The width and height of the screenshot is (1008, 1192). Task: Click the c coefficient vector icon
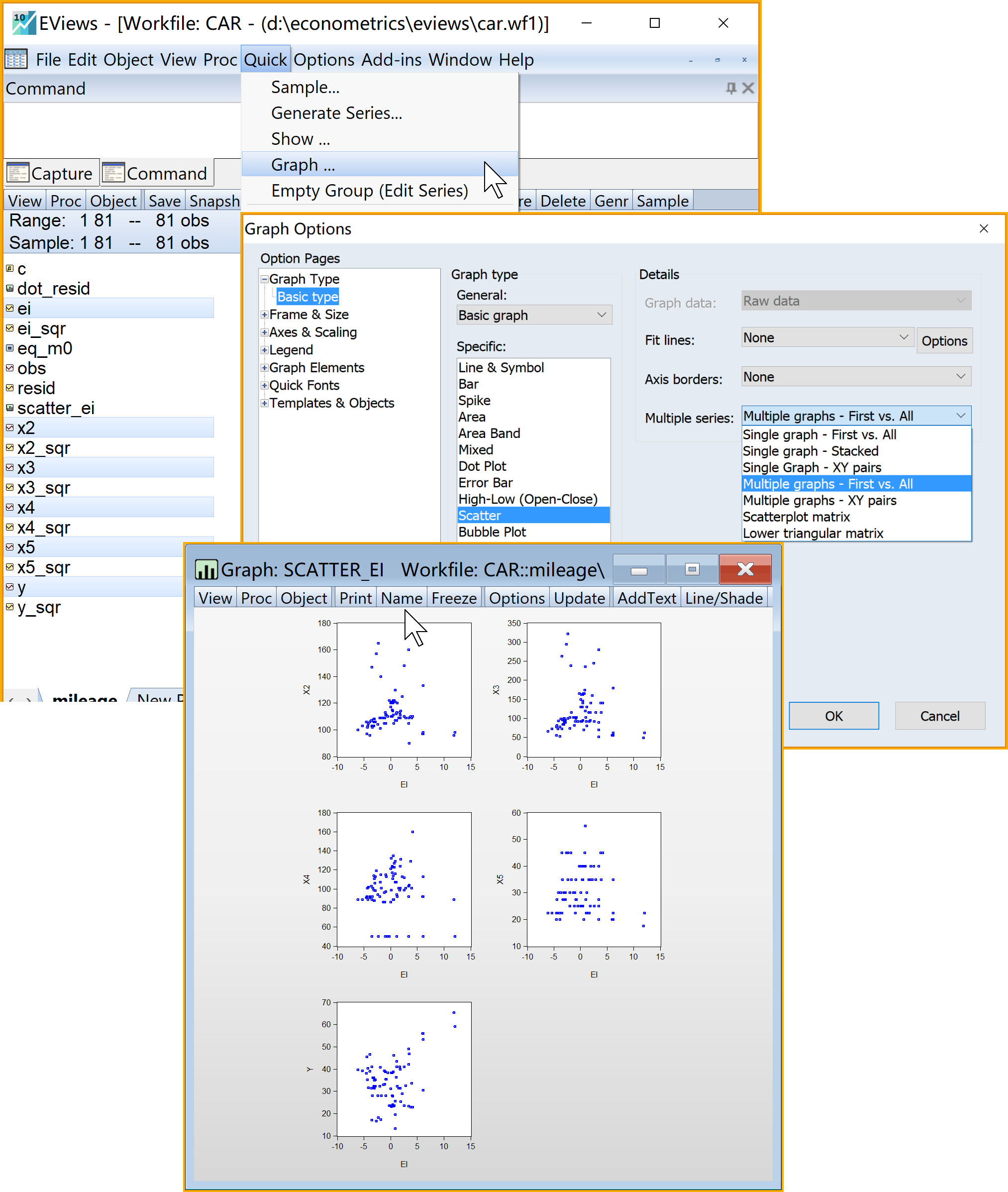10,269
